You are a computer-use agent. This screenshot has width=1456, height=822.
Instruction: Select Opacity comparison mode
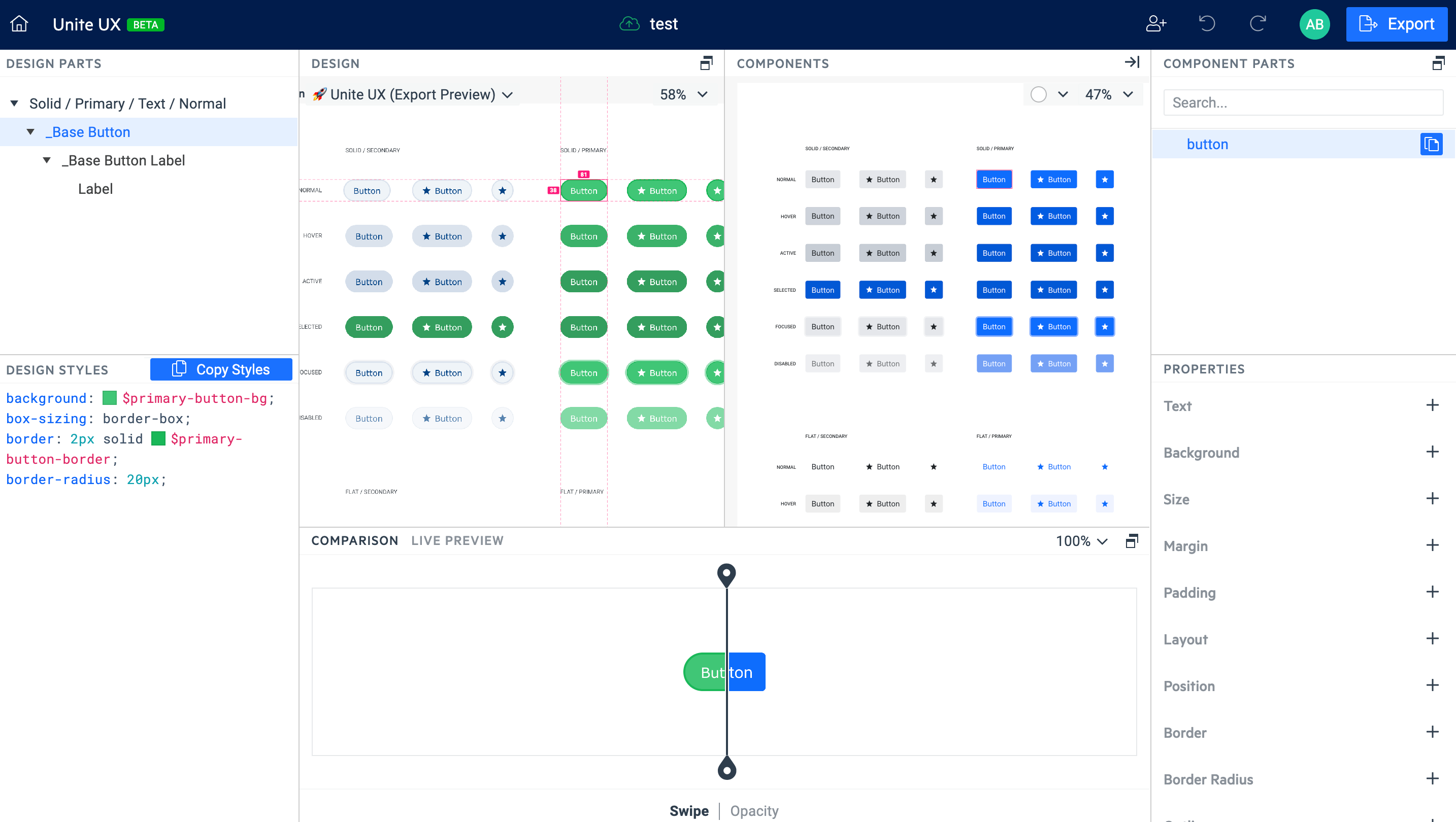754,811
